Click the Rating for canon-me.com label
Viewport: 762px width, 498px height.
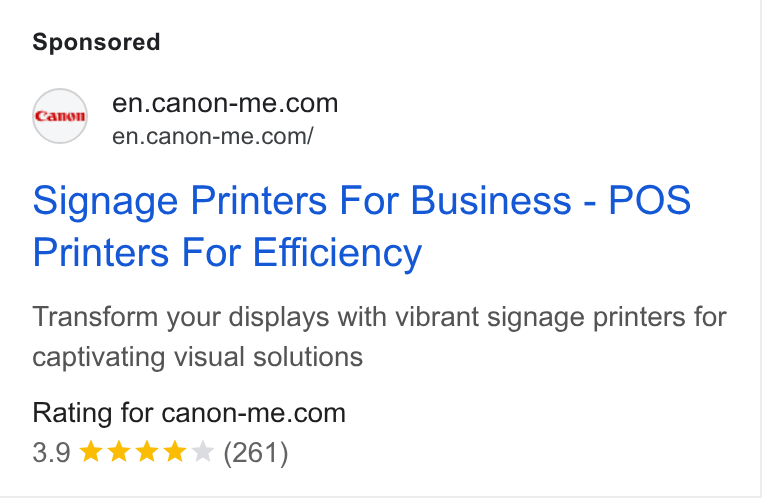tap(189, 413)
